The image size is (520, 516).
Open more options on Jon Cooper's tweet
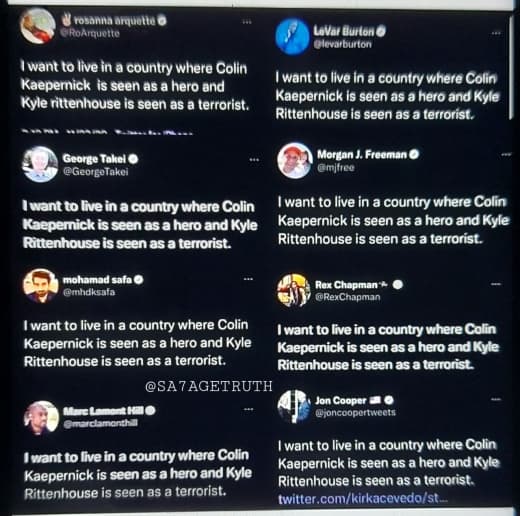496,399
